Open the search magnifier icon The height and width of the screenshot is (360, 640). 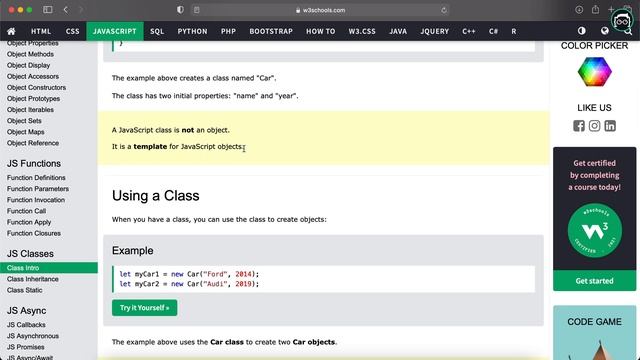(628, 31)
